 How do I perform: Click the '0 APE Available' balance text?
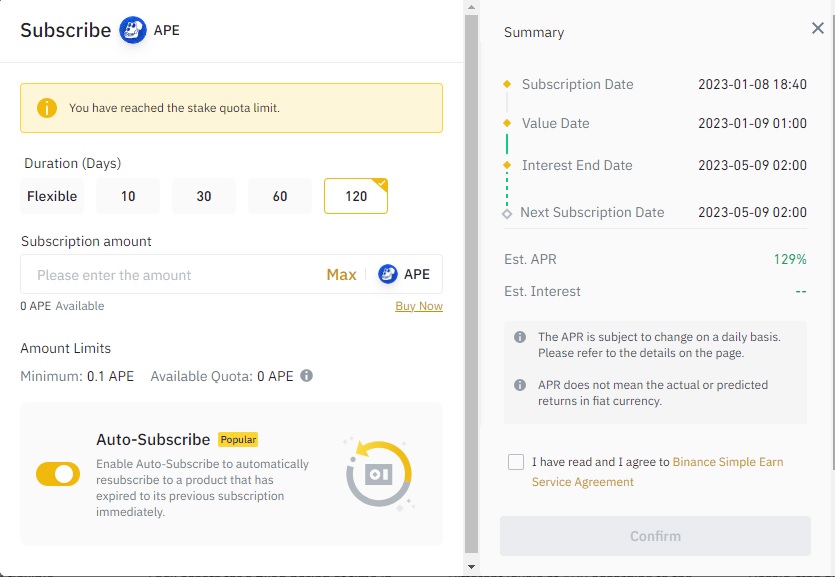point(62,306)
